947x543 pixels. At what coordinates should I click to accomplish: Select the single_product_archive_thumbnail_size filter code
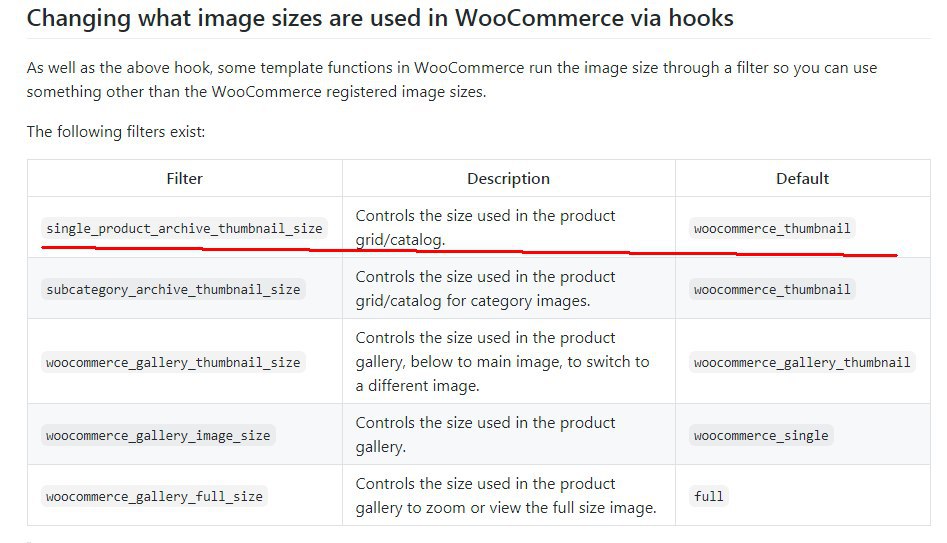point(184,228)
